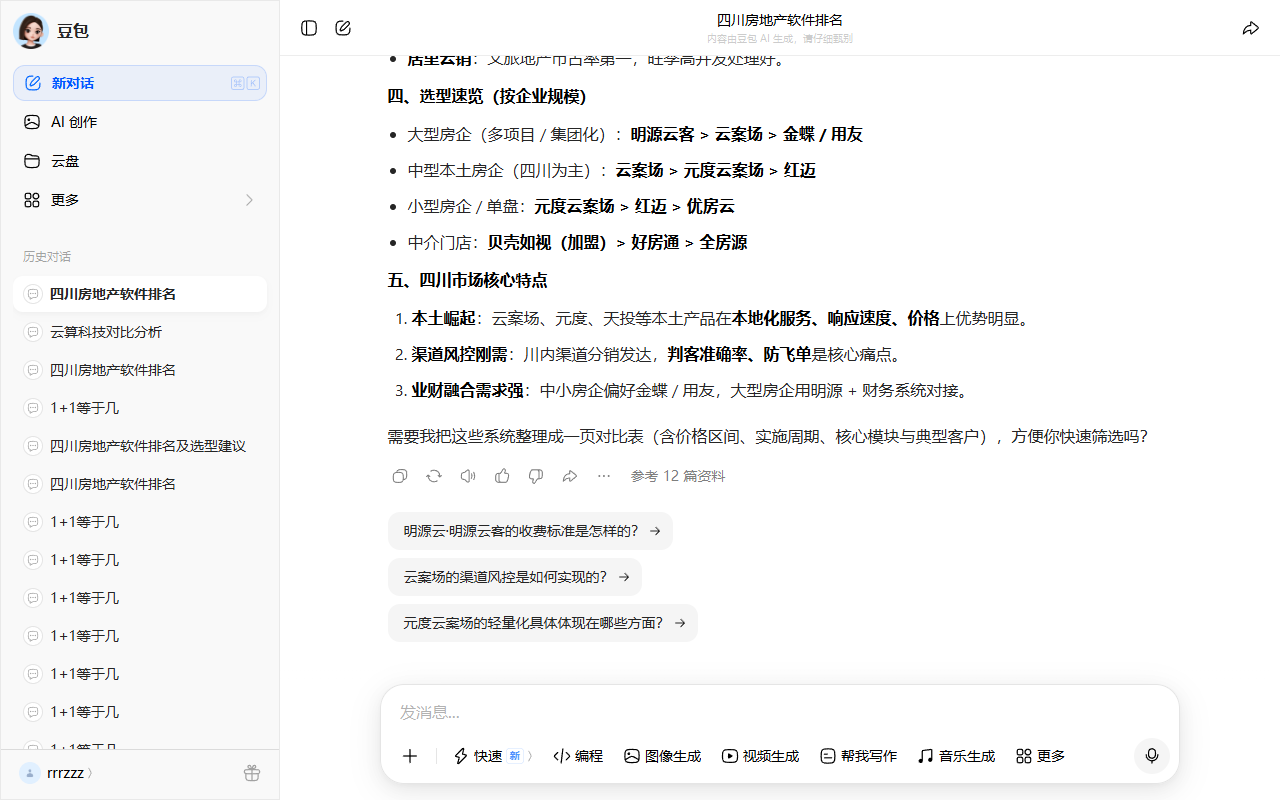Open the 参考 12 篇资料 references link
1280x800 pixels.
[677, 476]
